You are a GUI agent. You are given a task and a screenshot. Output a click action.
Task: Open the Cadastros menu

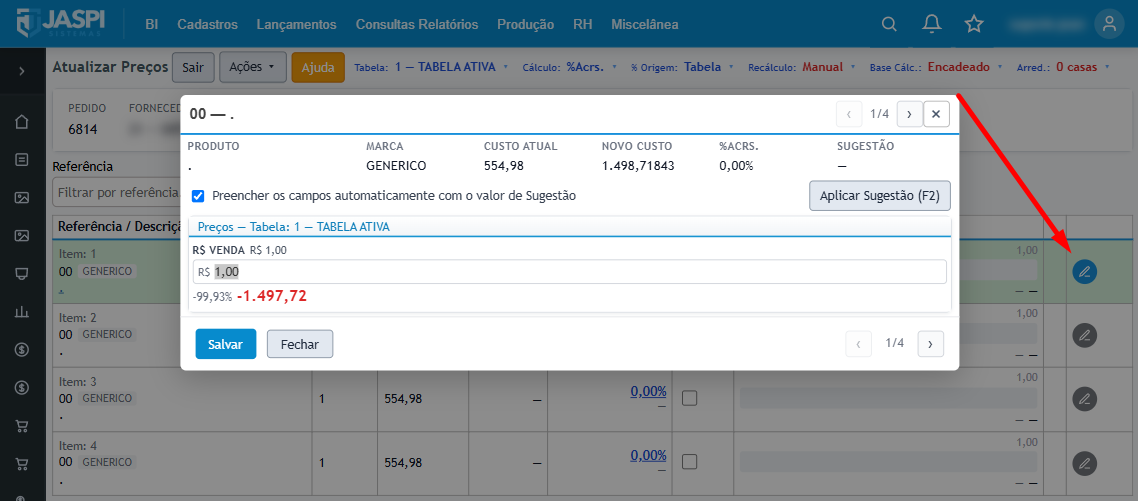(x=208, y=24)
